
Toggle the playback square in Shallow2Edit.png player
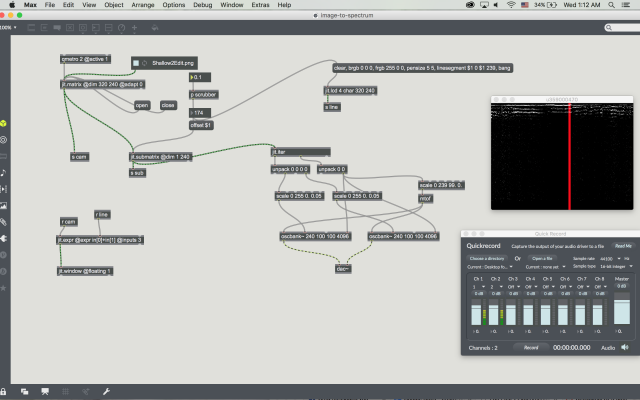pyautogui.click(x=136, y=63)
